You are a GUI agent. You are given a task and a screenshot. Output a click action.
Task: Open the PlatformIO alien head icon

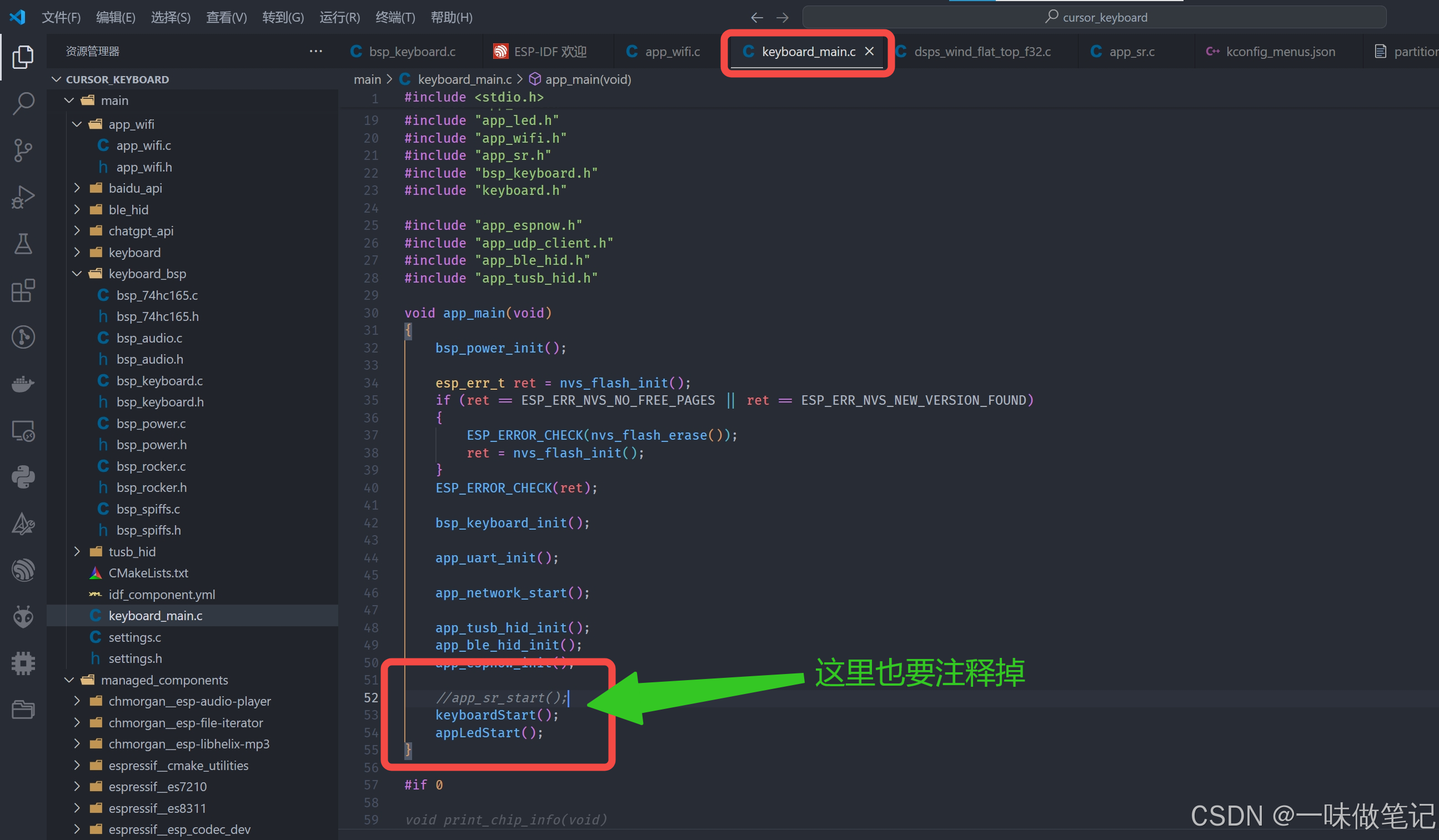pos(23,616)
